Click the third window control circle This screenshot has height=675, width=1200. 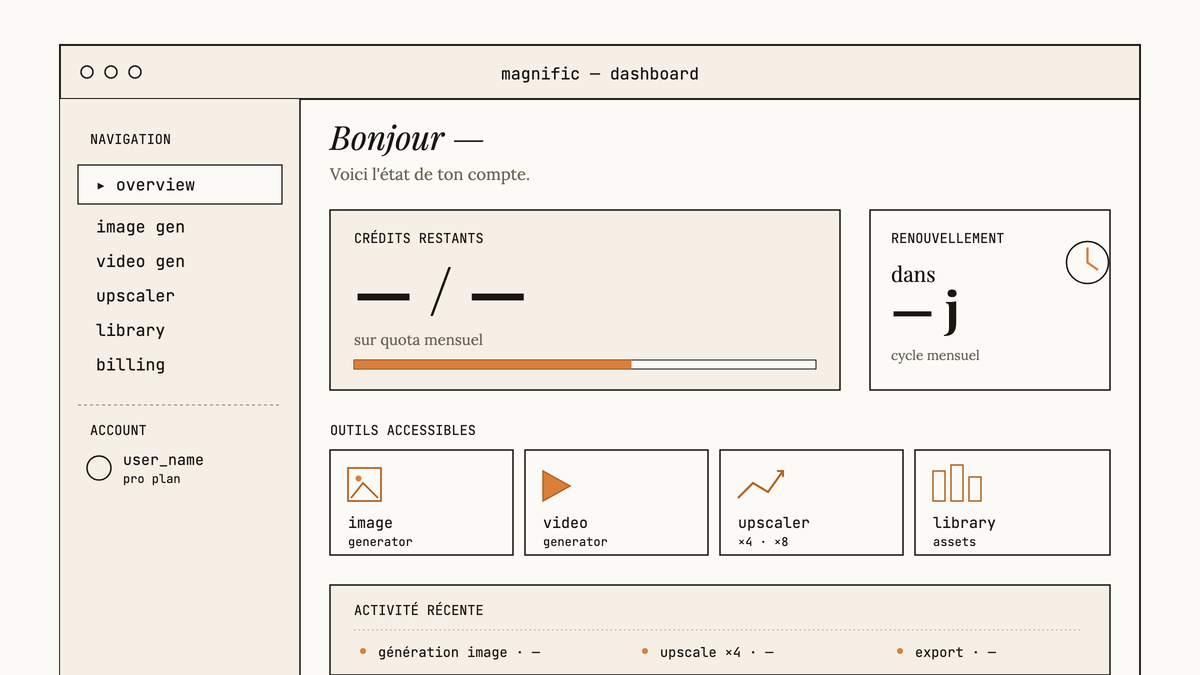click(x=135, y=72)
